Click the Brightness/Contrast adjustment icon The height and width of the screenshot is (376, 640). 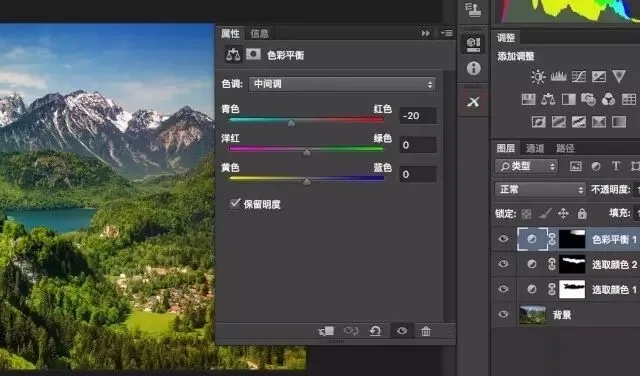point(538,76)
